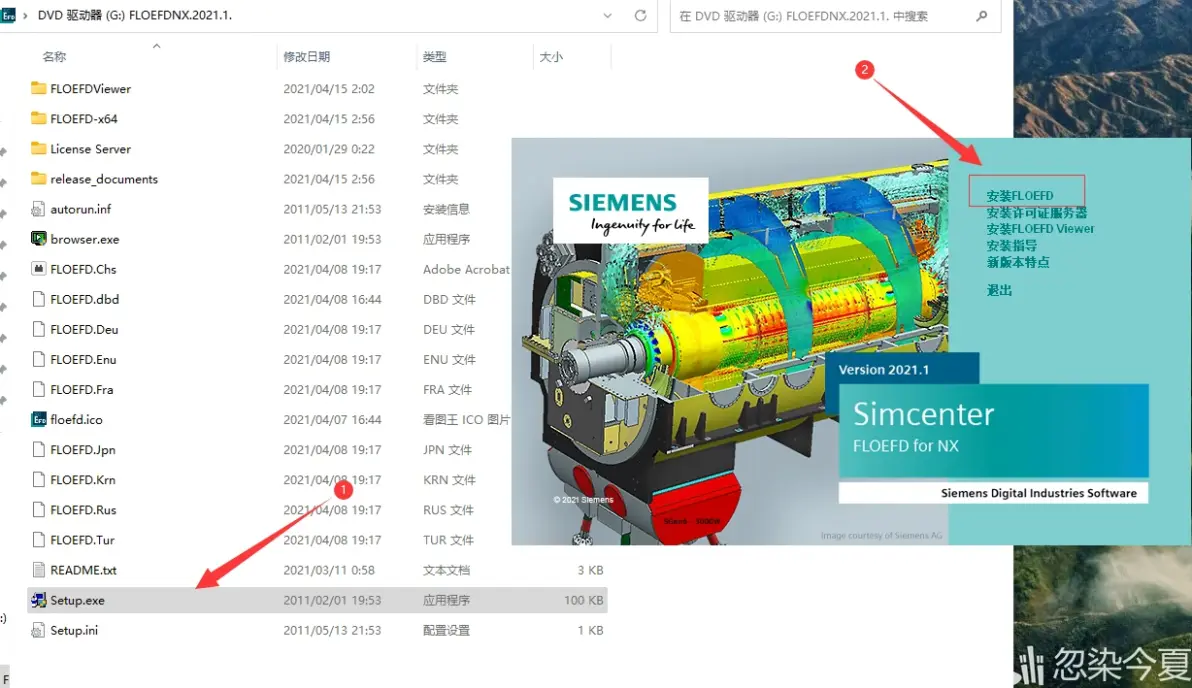
Task: Select the FLOEFD.Enu file icon
Action: tap(39, 360)
